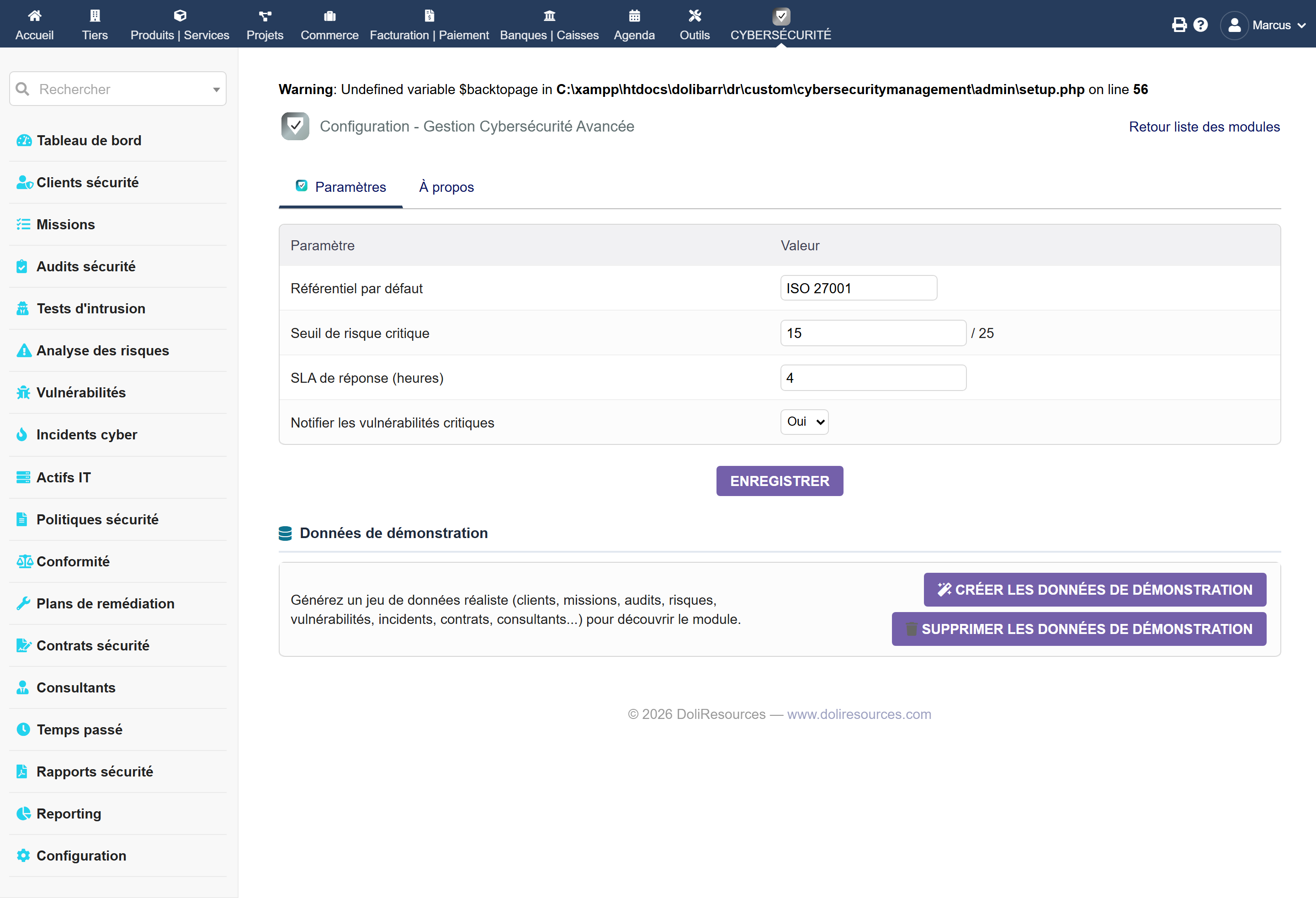Click the Analyse des risques sidebar label

click(102, 350)
